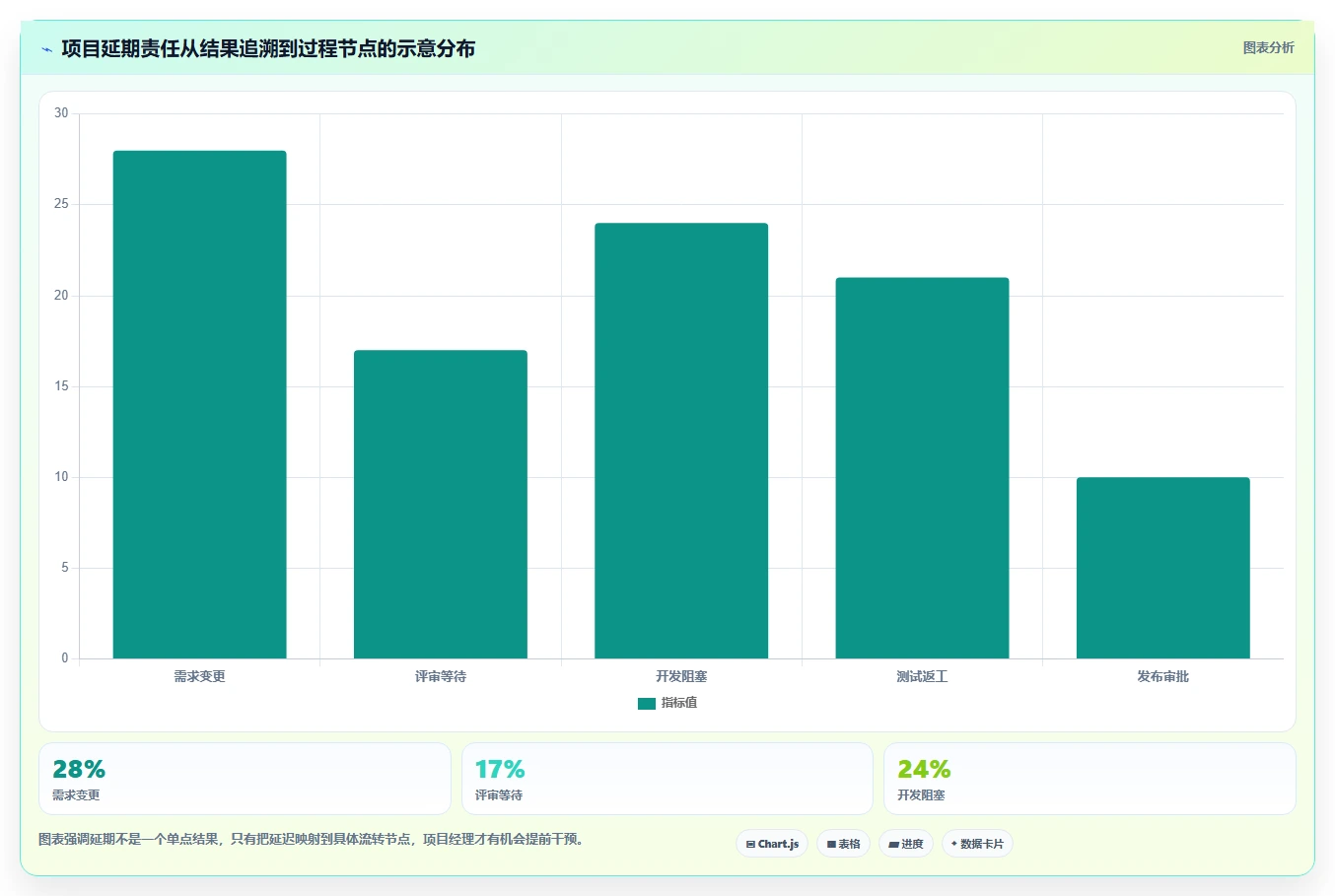Click the 发布审批 x-axis label
1335x896 pixels.
click(1163, 676)
